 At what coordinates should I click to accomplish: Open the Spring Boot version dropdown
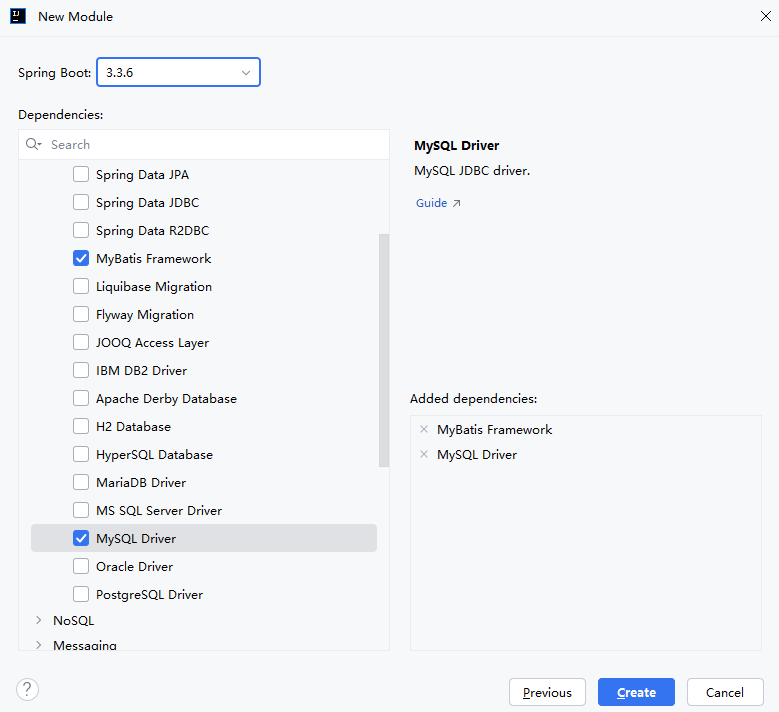pyautogui.click(x=178, y=73)
